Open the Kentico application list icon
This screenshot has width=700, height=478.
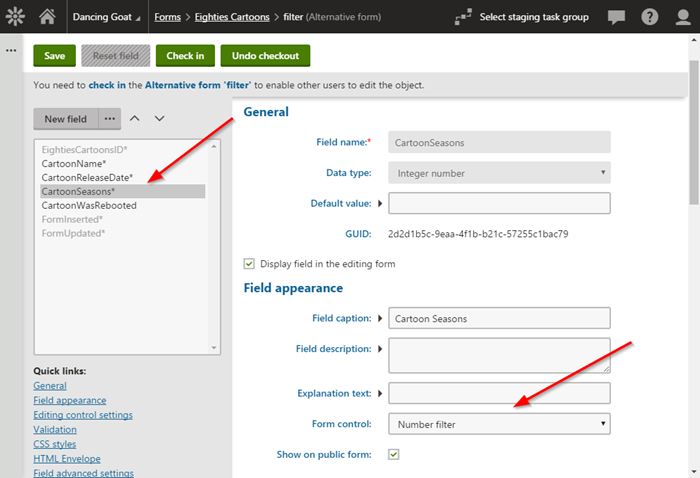pyautogui.click(x=15, y=17)
